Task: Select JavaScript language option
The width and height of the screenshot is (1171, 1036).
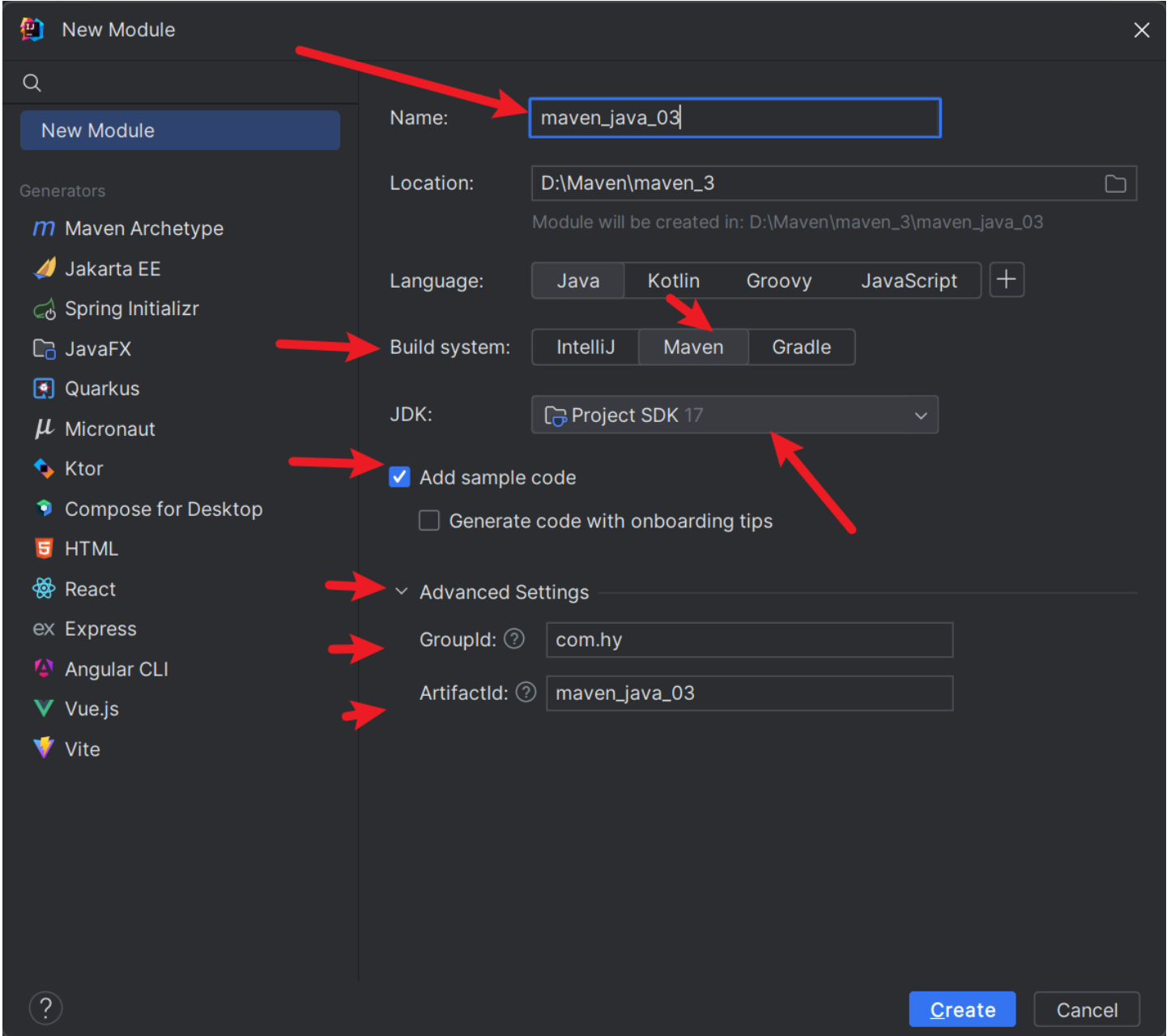Action: click(x=909, y=280)
